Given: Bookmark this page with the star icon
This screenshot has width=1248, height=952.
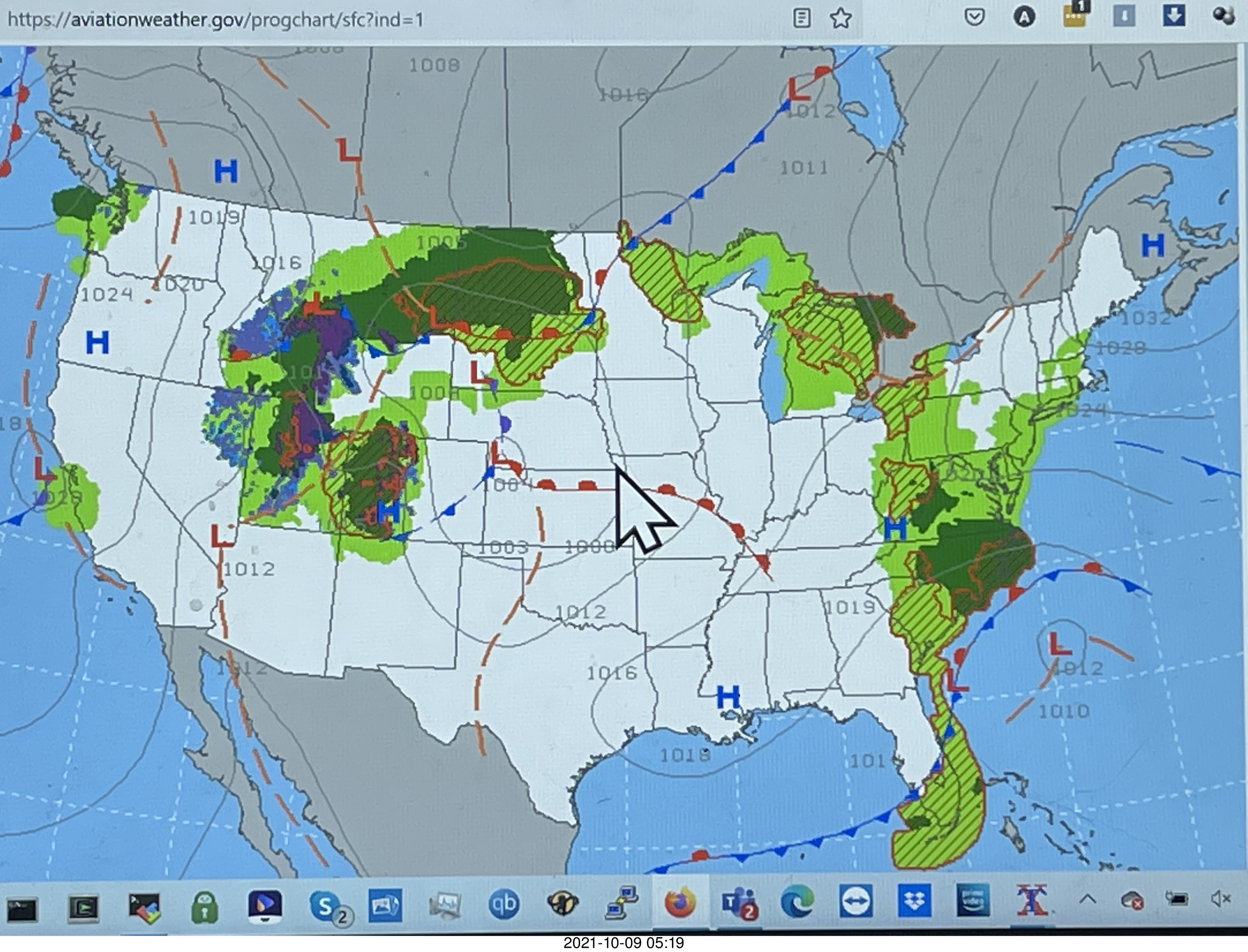Looking at the screenshot, I should [x=841, y=18].
